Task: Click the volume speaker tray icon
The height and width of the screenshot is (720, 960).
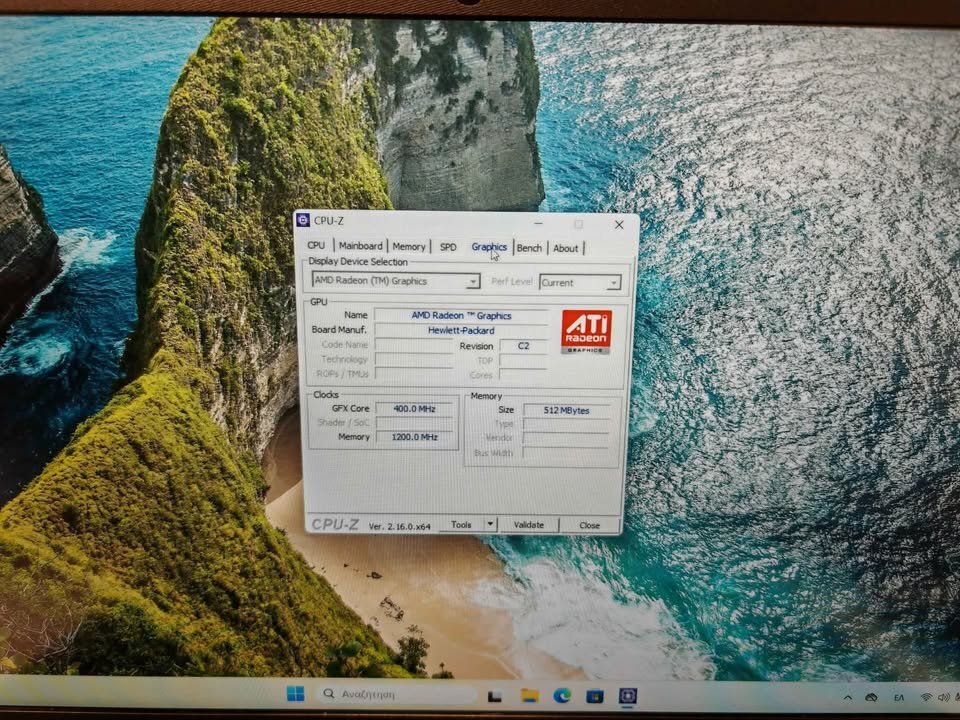Action: point(943,697)
